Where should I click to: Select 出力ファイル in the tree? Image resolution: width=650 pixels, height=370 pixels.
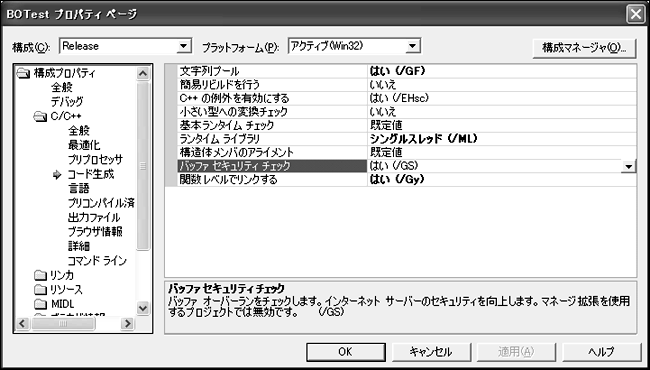[94, 218]
